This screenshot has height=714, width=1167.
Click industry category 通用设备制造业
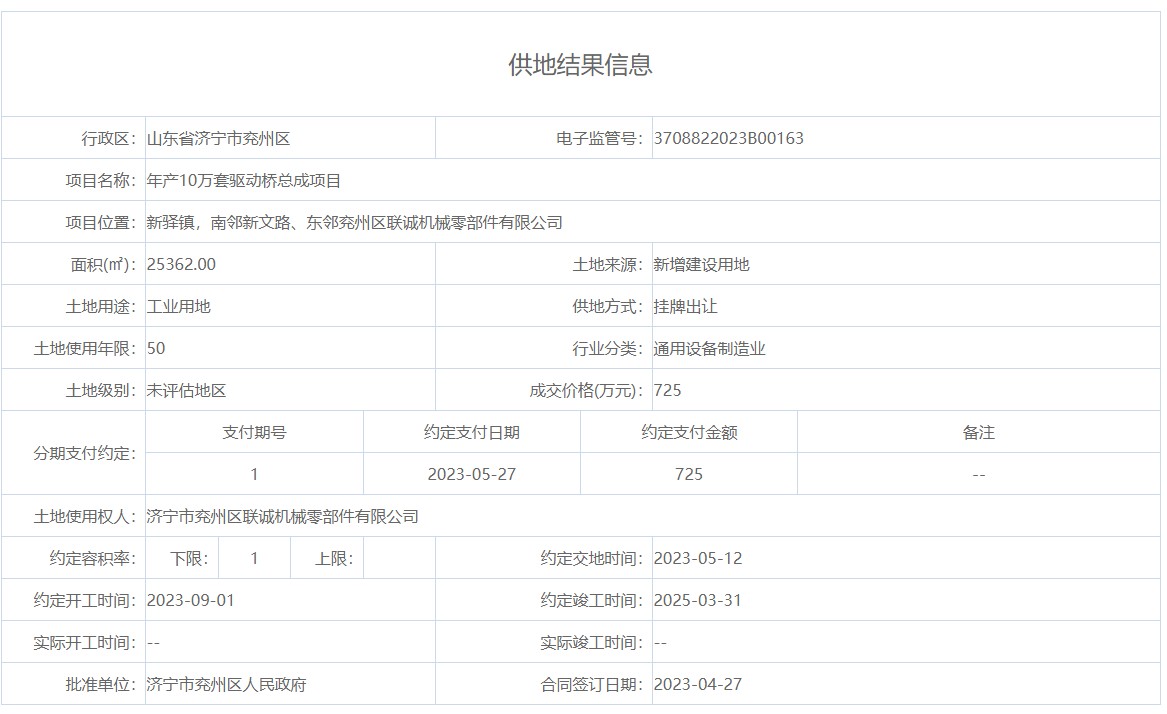709,349
